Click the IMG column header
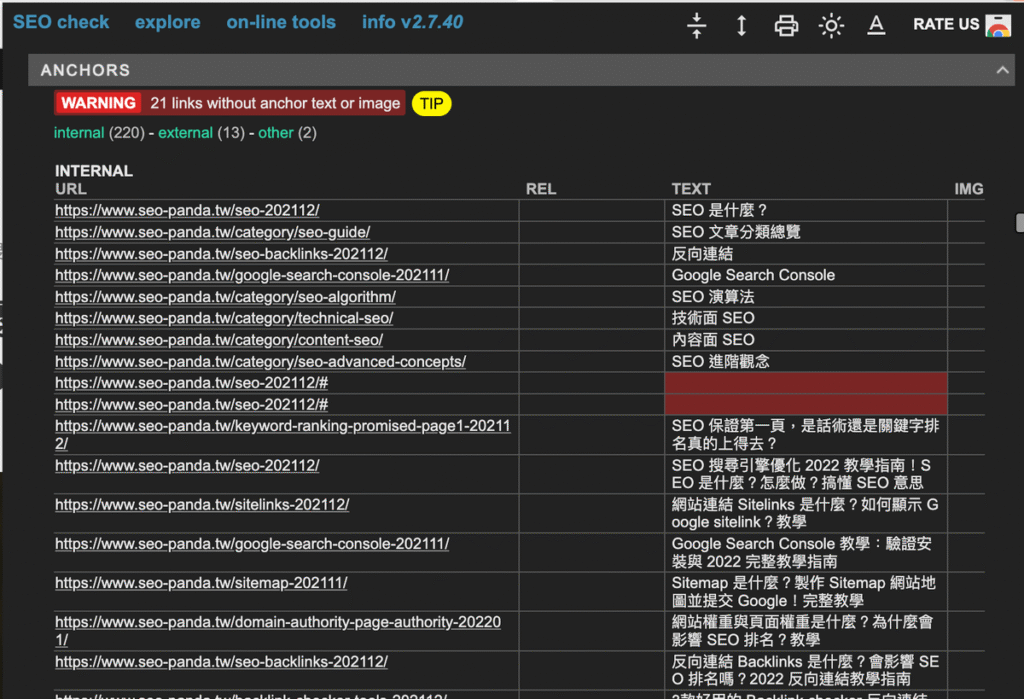The height and width of the screenshot is (699, 1024). click(x=968, y=189)
